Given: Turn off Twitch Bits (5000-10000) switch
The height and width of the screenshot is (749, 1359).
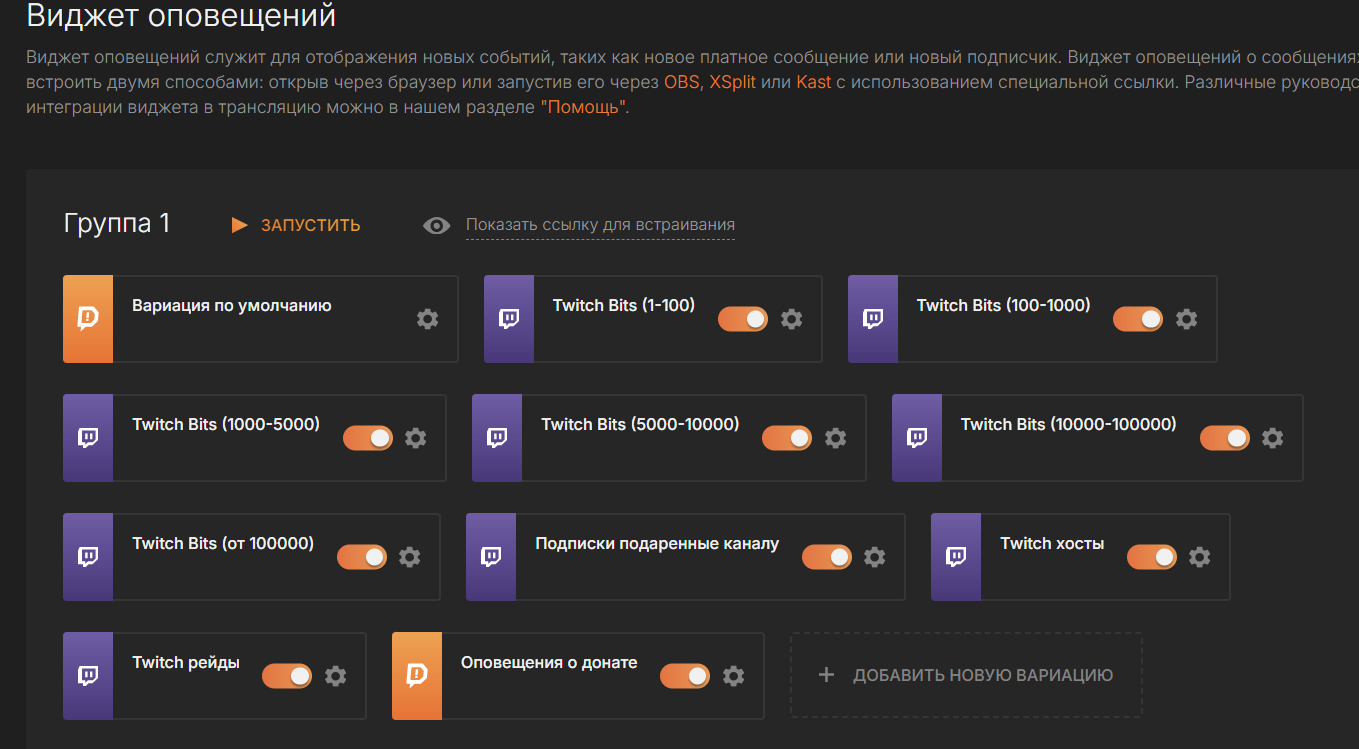Looking at the screenshot, I should pyautogui.click(x=787, y=438).
